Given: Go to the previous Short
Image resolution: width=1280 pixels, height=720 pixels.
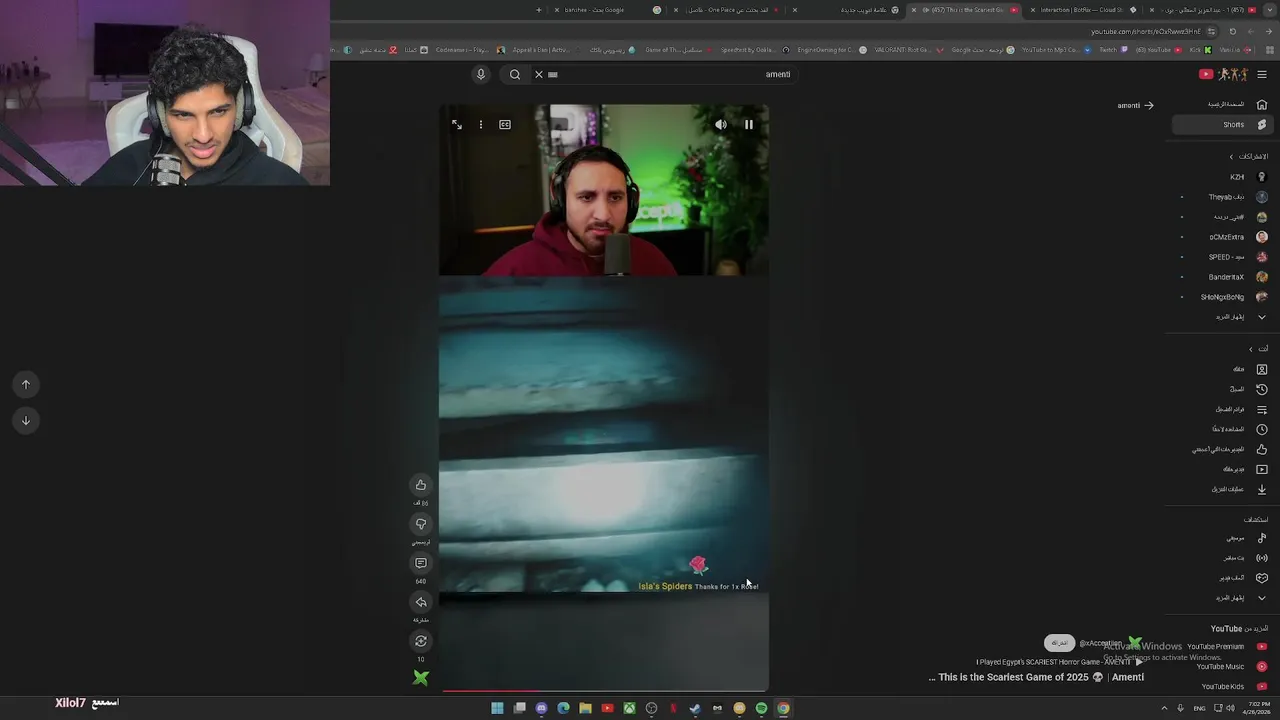Looking at the screenshot, I should (x=26, y=384).
